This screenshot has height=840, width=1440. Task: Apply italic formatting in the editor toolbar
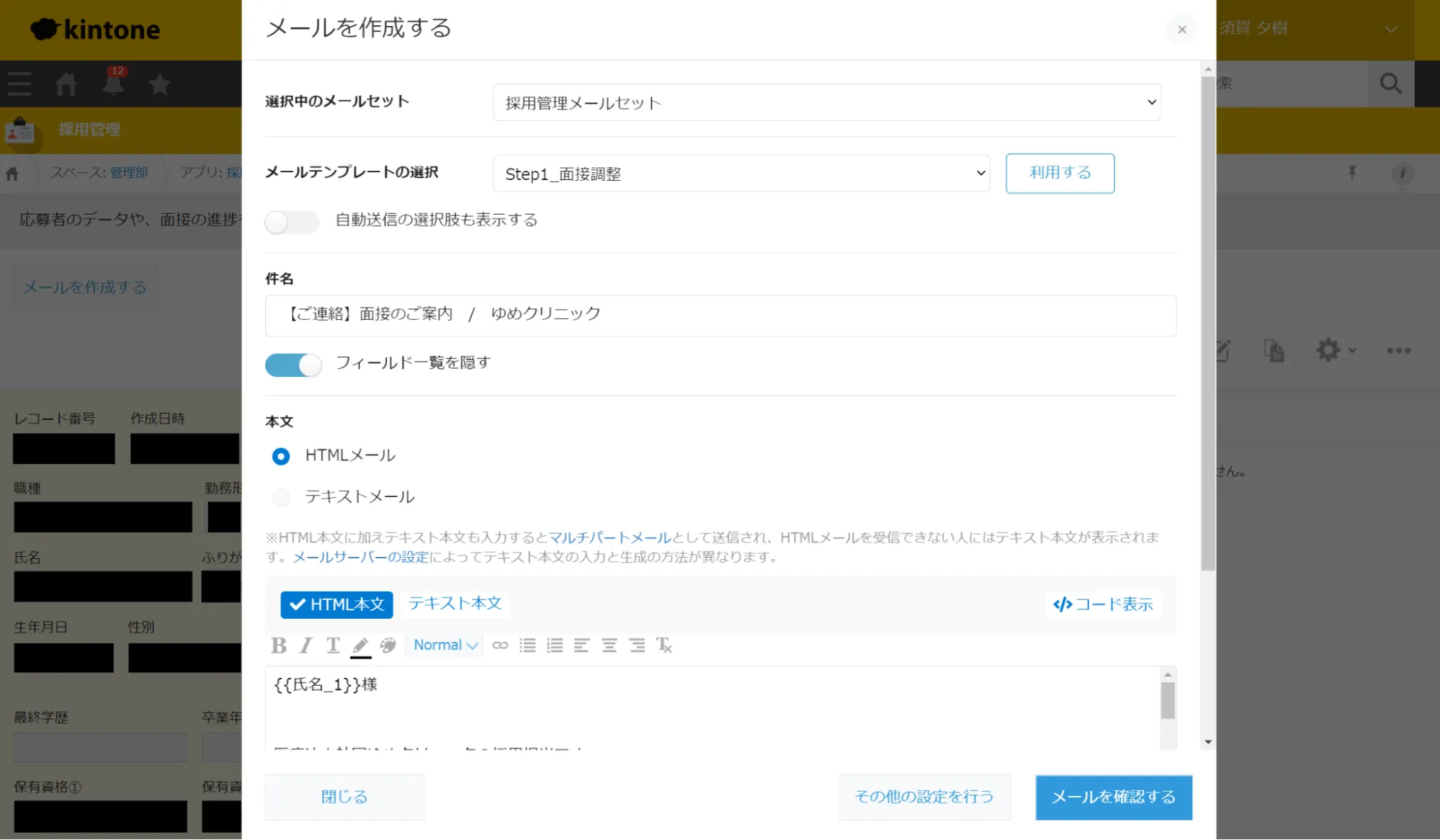[306, 645]
